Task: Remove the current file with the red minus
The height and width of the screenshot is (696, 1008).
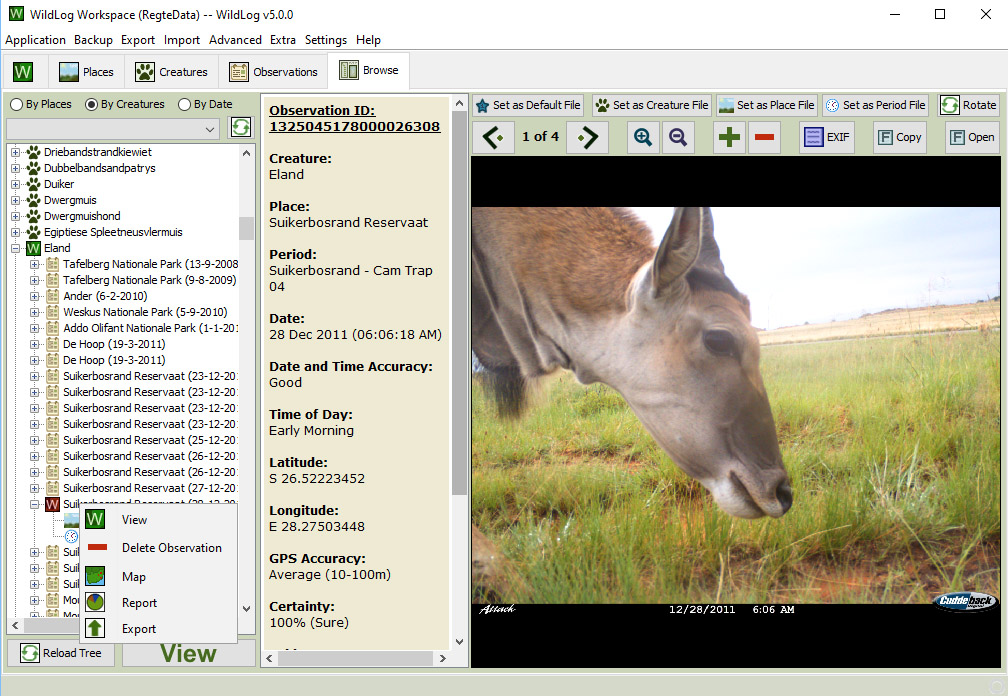Action: [x=764, y=137]
